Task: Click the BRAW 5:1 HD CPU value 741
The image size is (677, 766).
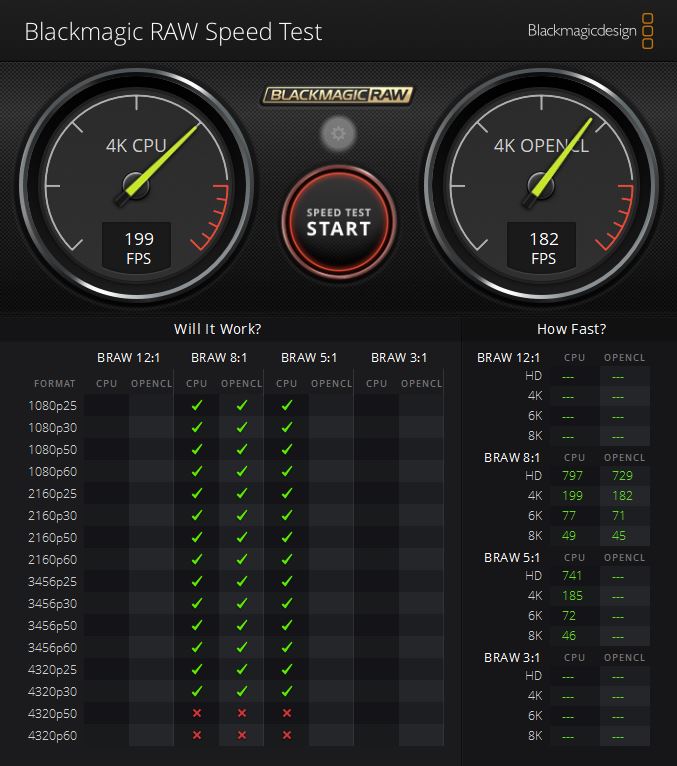Action: (572, 575)
